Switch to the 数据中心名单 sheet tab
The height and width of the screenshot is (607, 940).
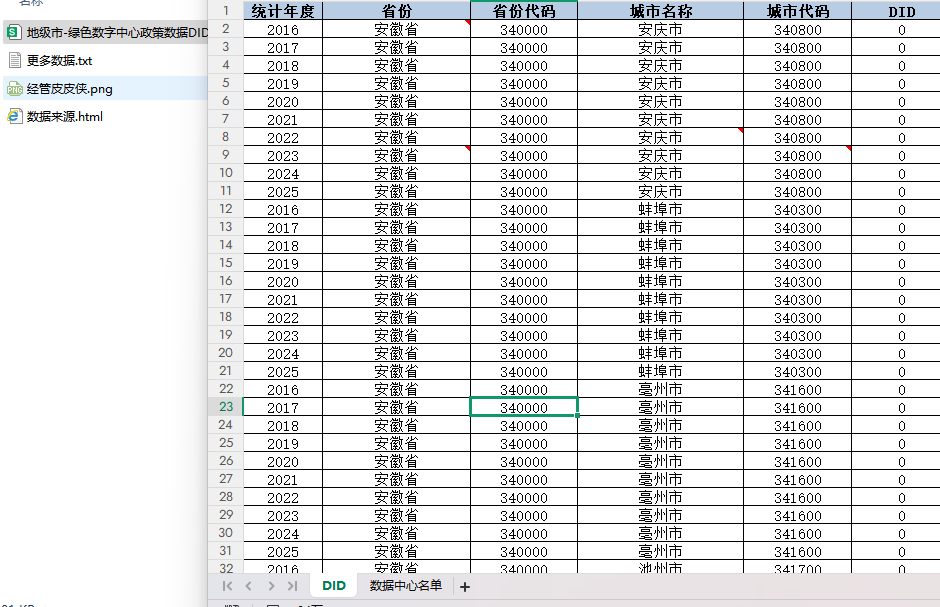click(x=406, y=585)
